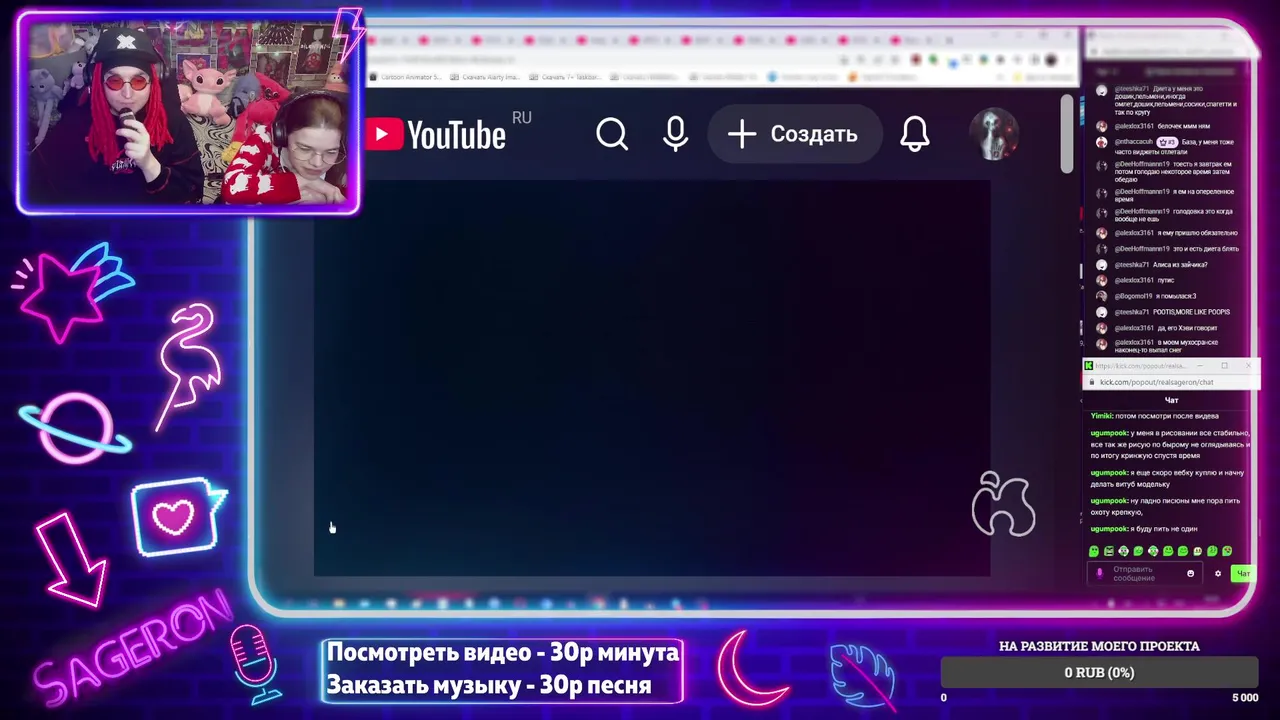Click the black YouTube video player area
Viewport: 1280px width, 720px height.
click(x=652, y=378)
